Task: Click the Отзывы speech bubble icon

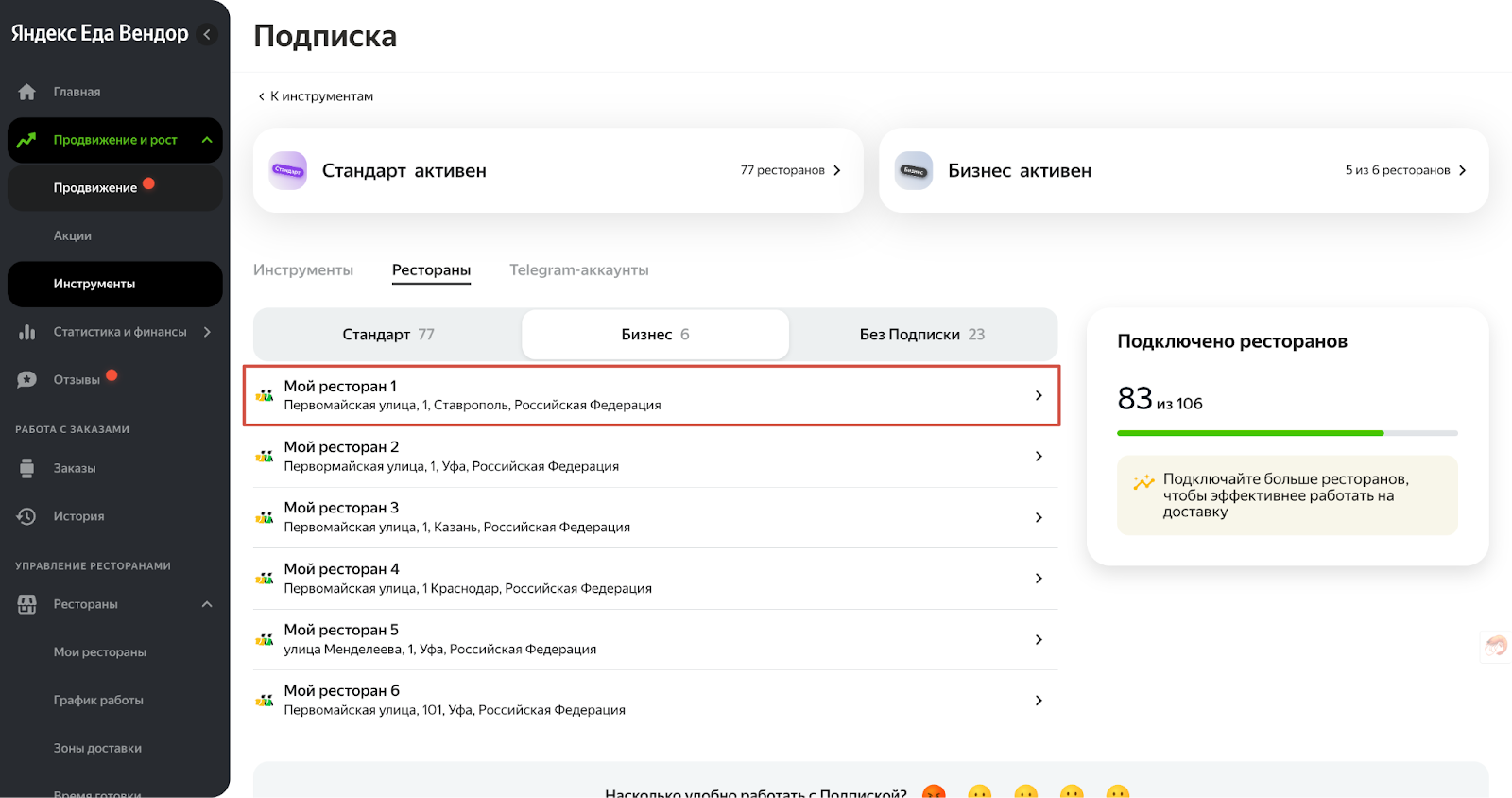Action: [x=27, y=380]
